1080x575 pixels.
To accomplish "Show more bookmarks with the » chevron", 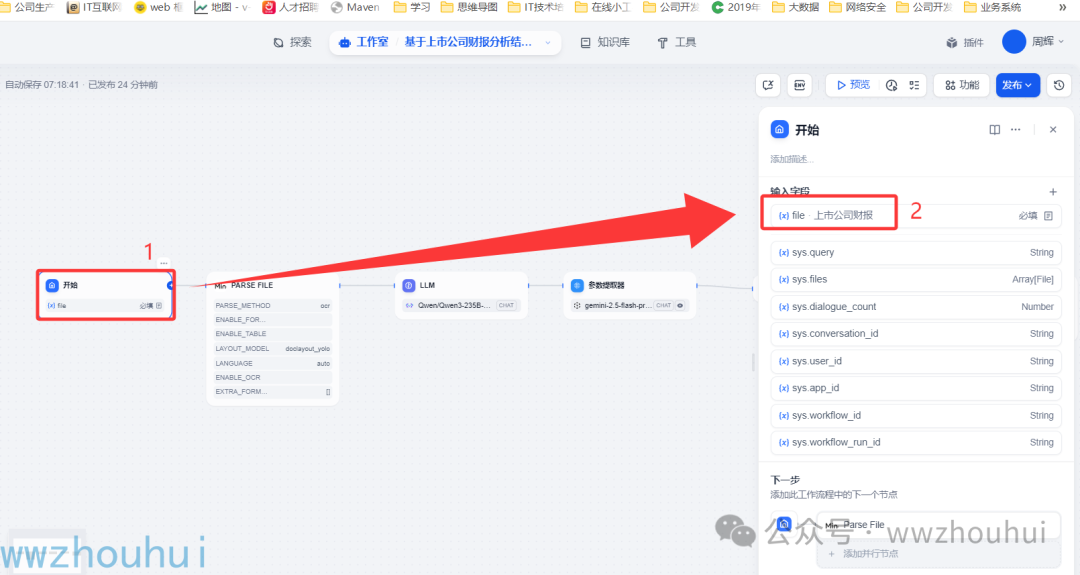I will point(1061,7).
